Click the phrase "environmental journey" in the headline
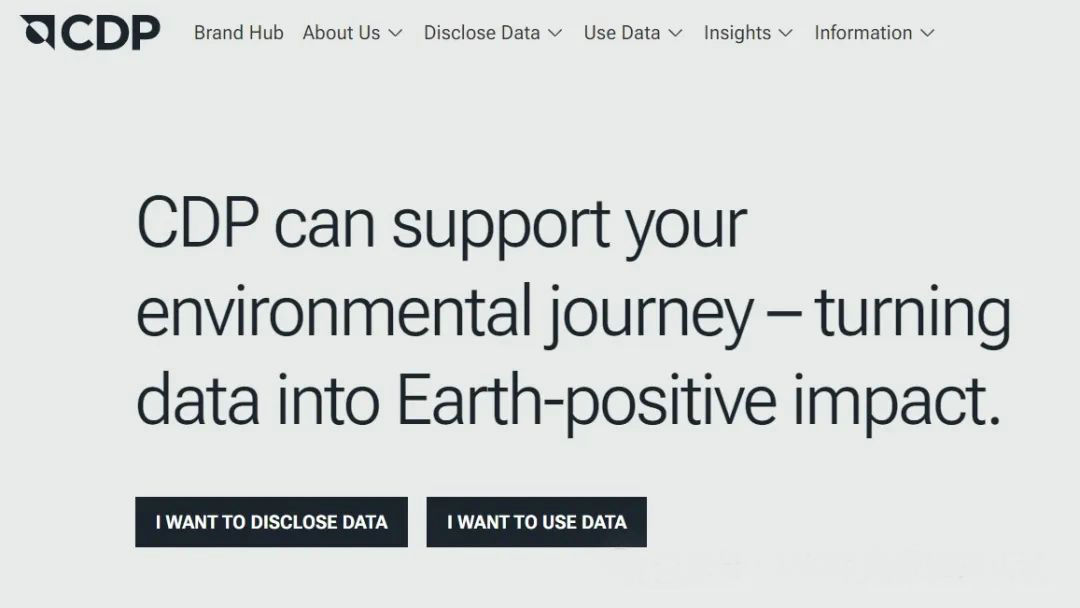The height and width of the screenshot is (608, 1080). 445,313
